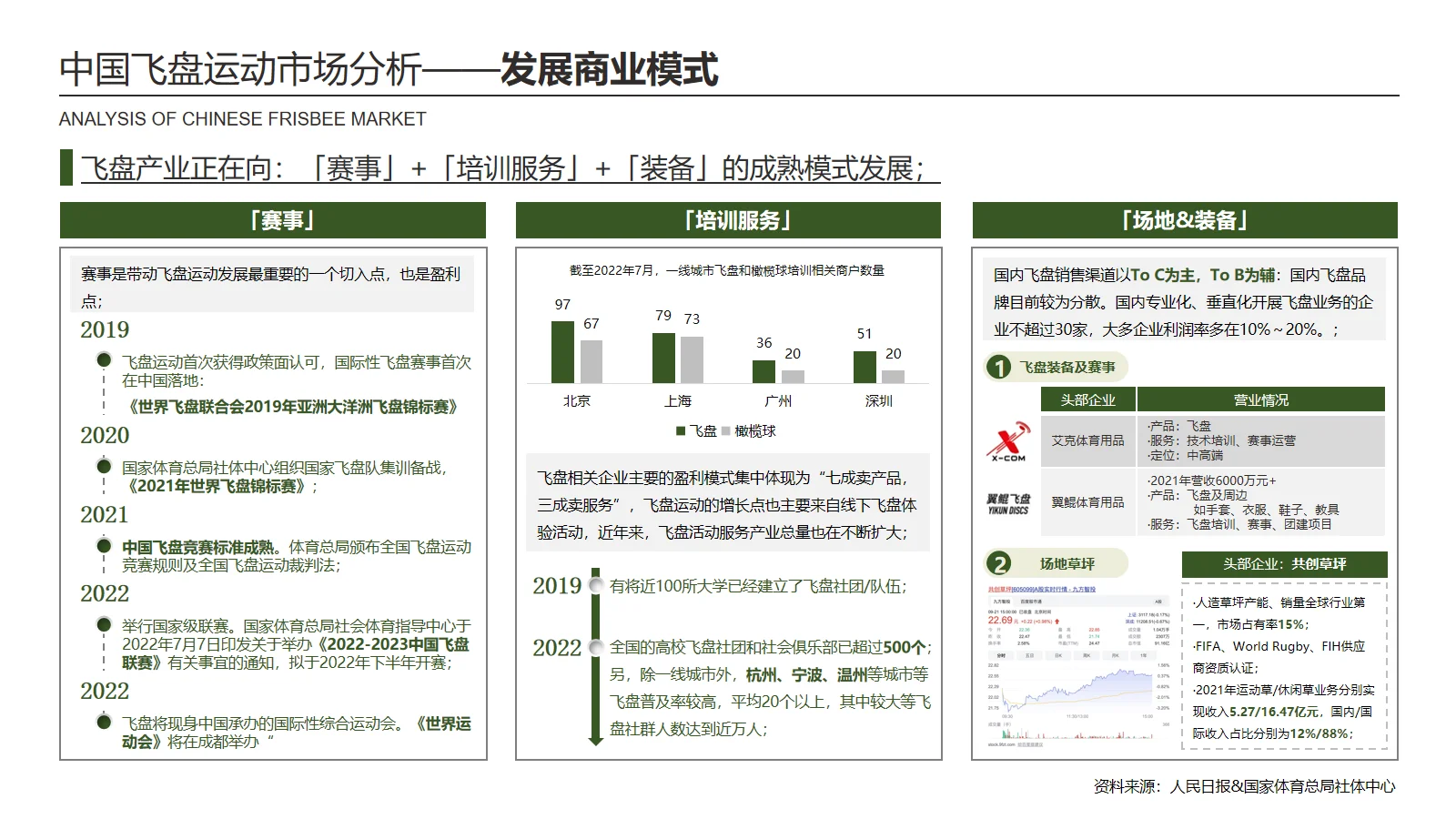Click the circled "2" badge beside 场地草坪
Image resolution: width=1456 pixels, height=819 pixels.
pos(1001,563)
